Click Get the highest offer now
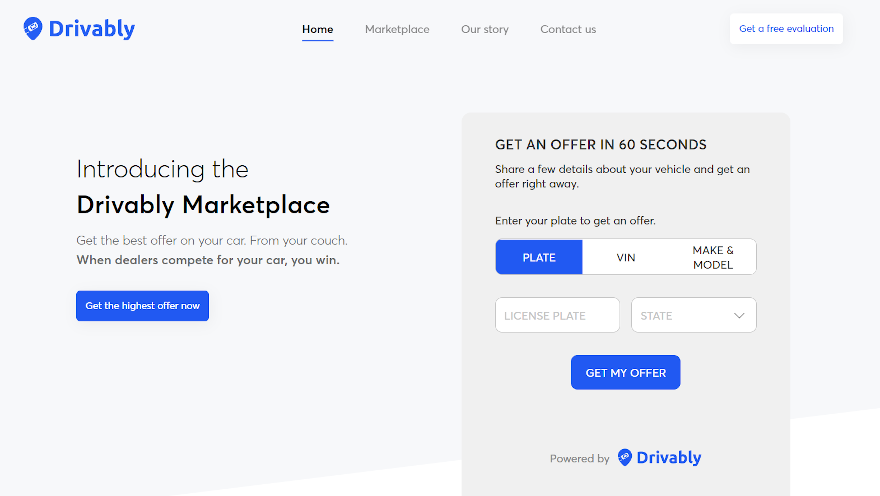Screen dimensions: 880x496 pyautogui.click(x=142, y=306)
